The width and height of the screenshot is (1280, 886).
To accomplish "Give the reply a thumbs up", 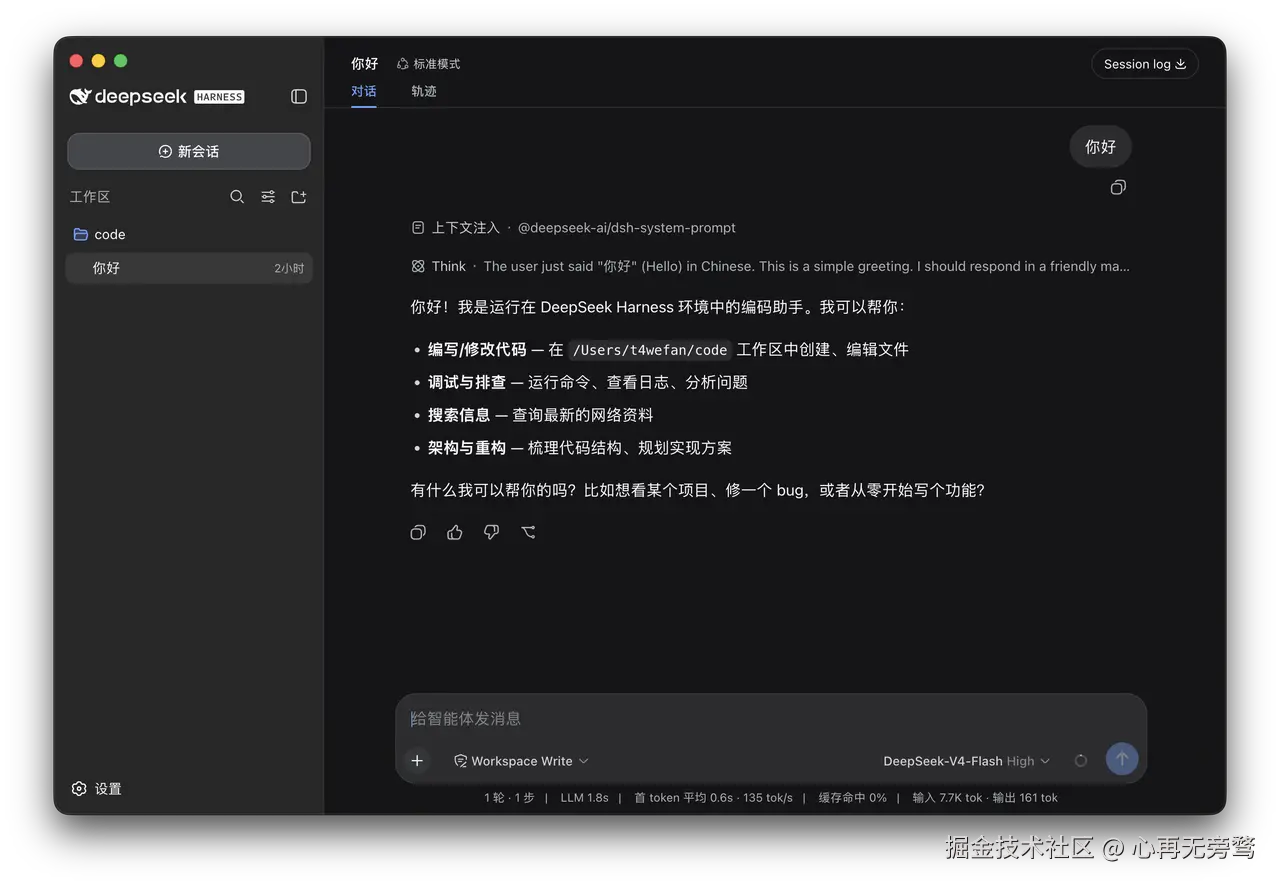I will [x=455, y=532].
